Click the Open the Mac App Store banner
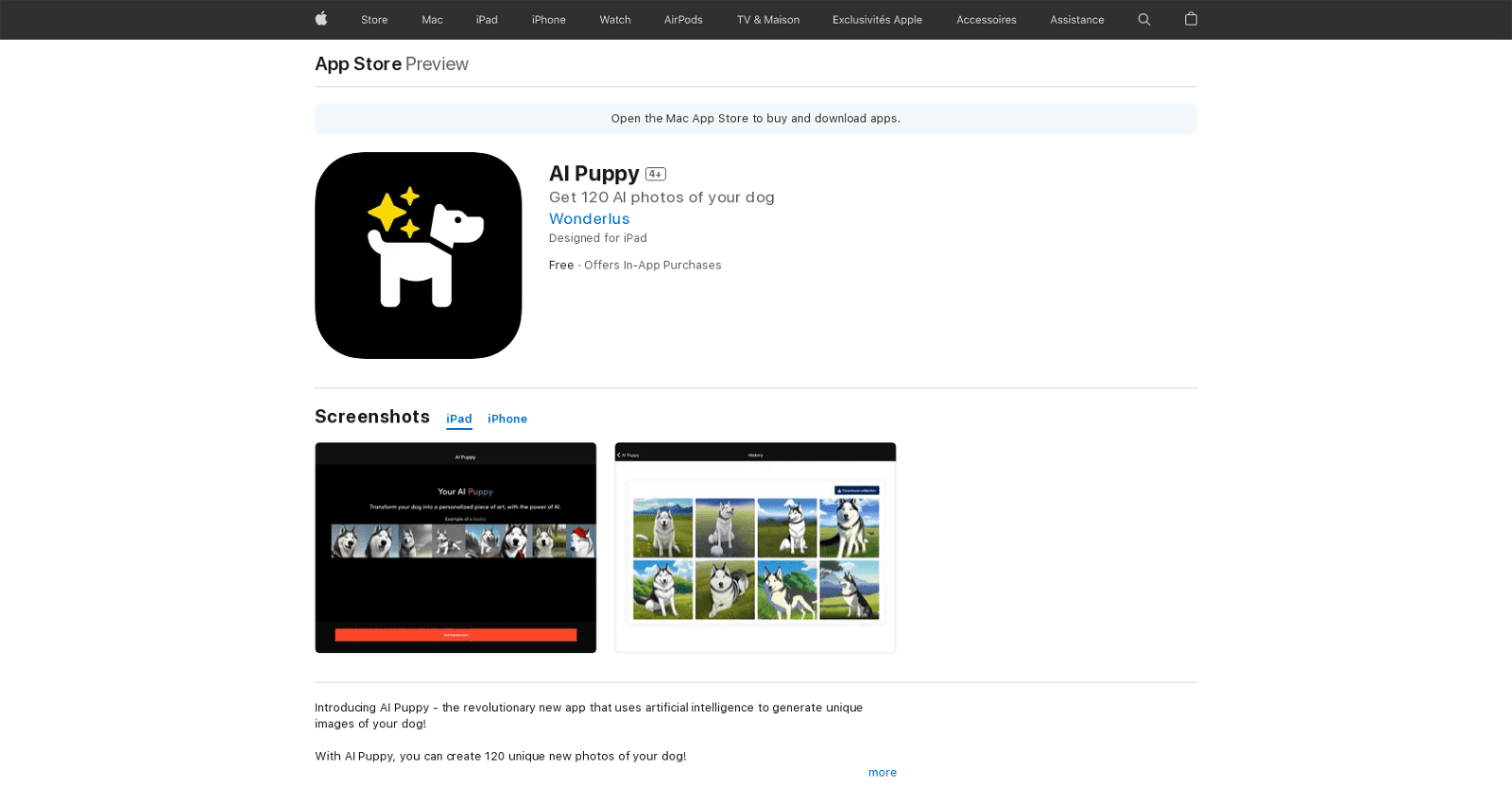The image size is (1512, 788). [x=756, y=119]
